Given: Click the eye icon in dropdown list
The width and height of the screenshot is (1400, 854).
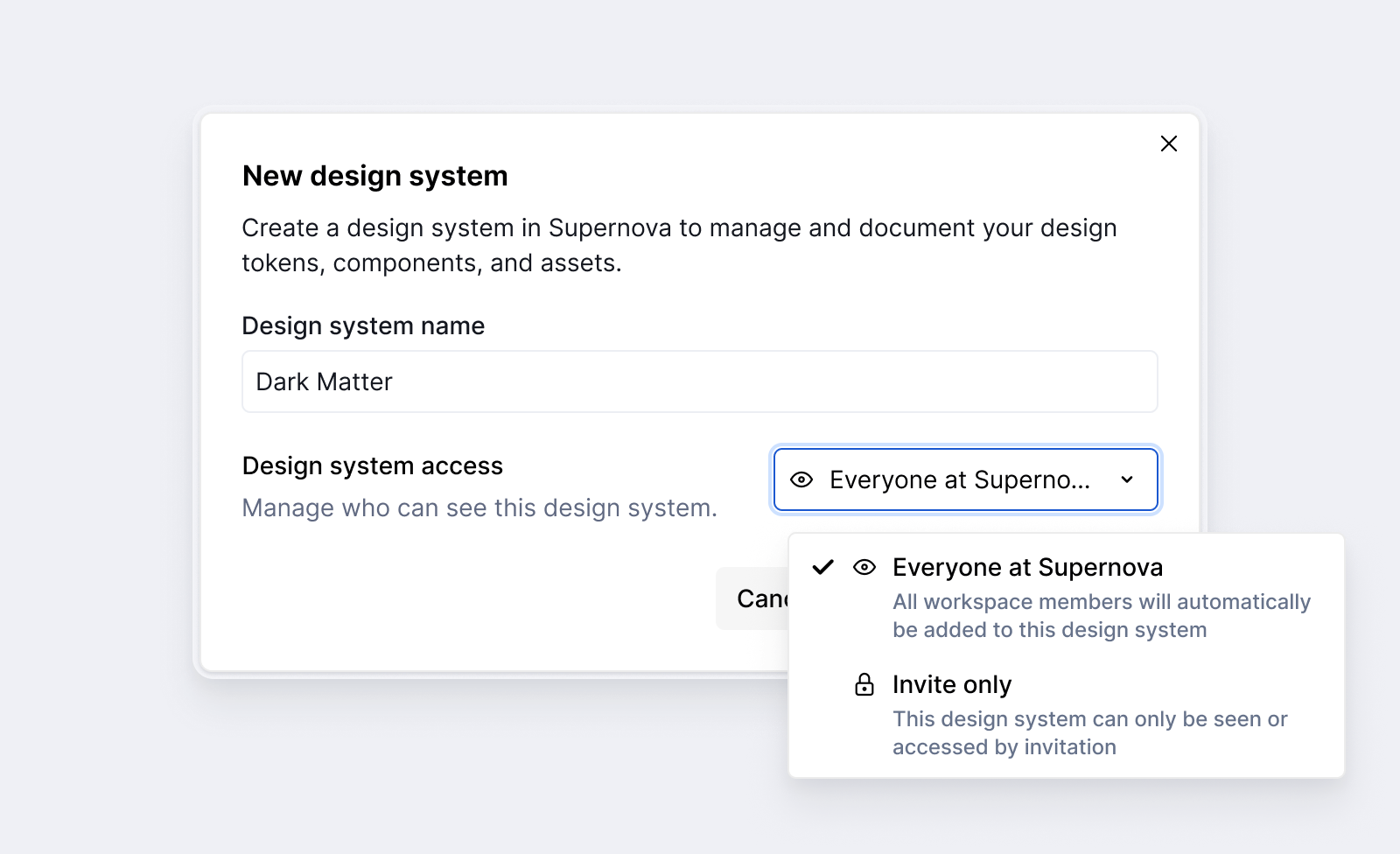Looking at the screenshot, I should (864, 567).
